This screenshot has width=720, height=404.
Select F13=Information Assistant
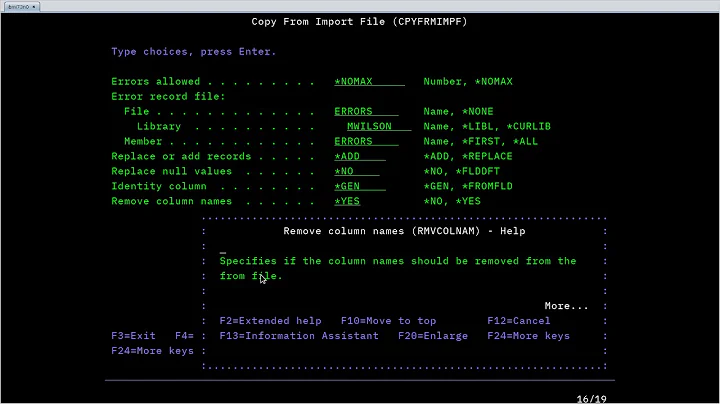point(299,336)
